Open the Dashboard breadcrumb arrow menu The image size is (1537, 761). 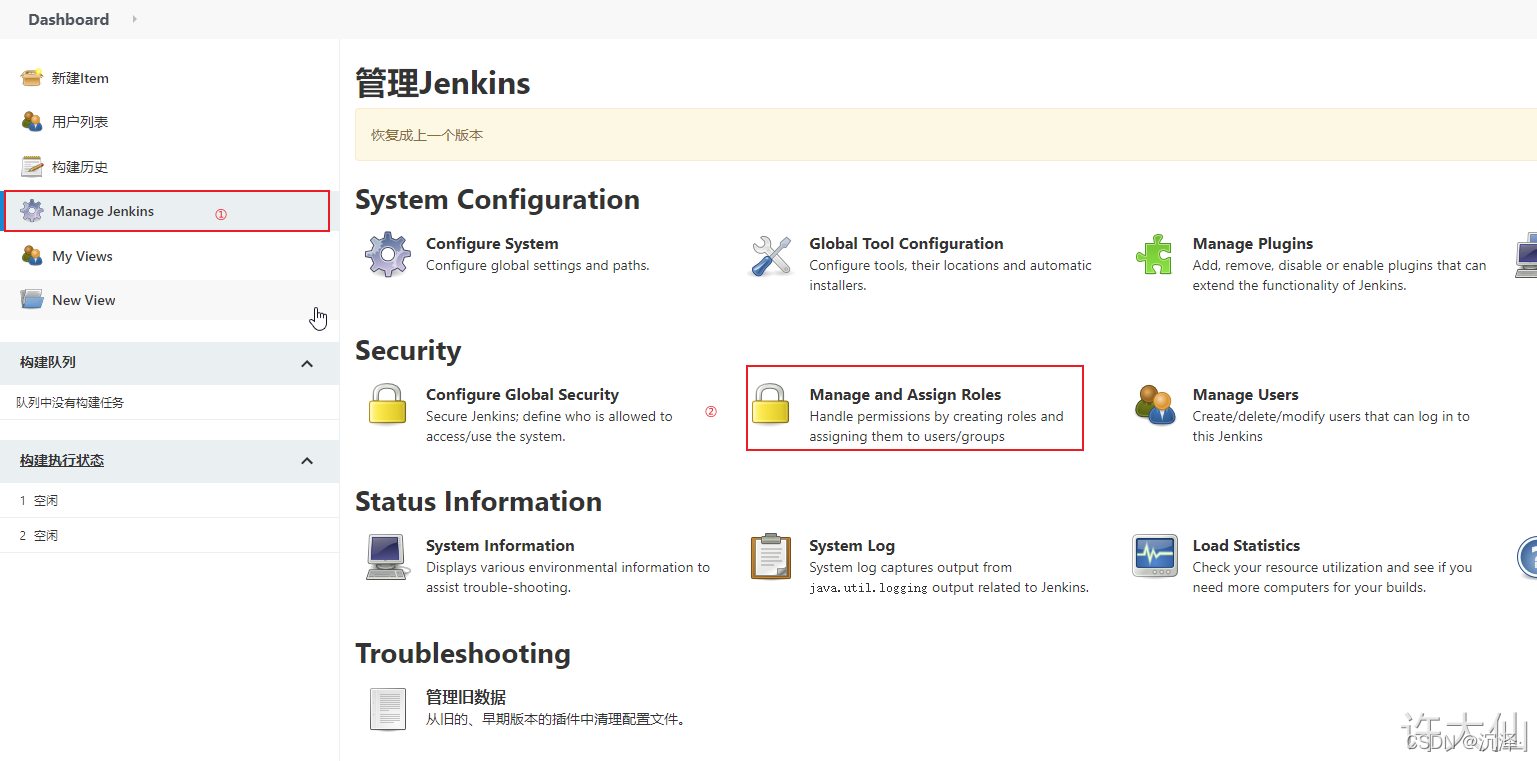click(135, 19)
